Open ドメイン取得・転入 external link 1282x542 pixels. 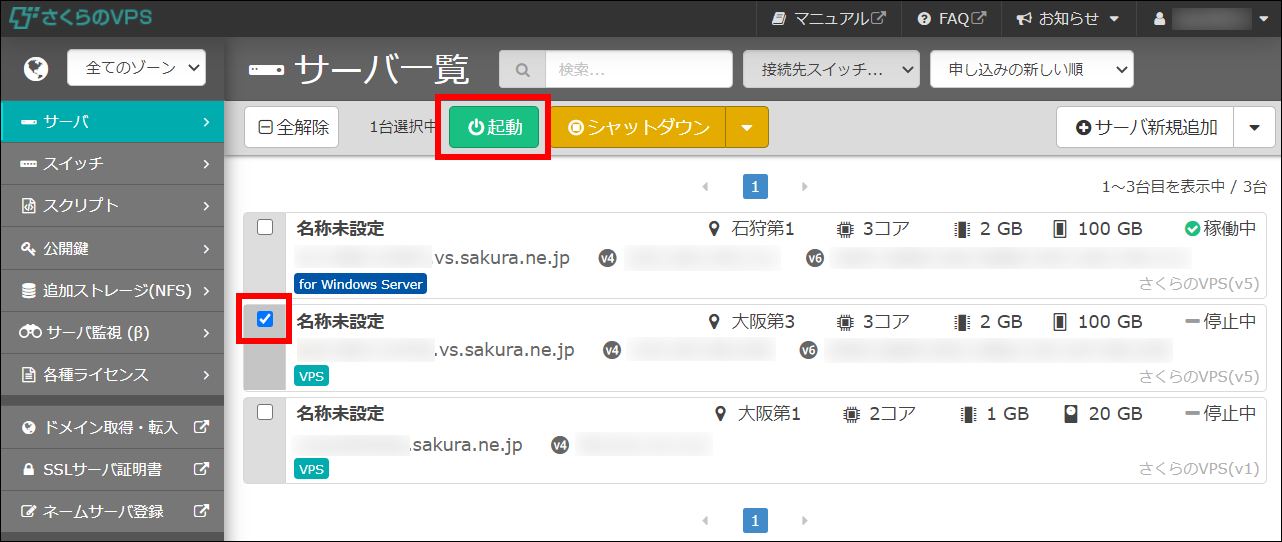click(112, 427)
